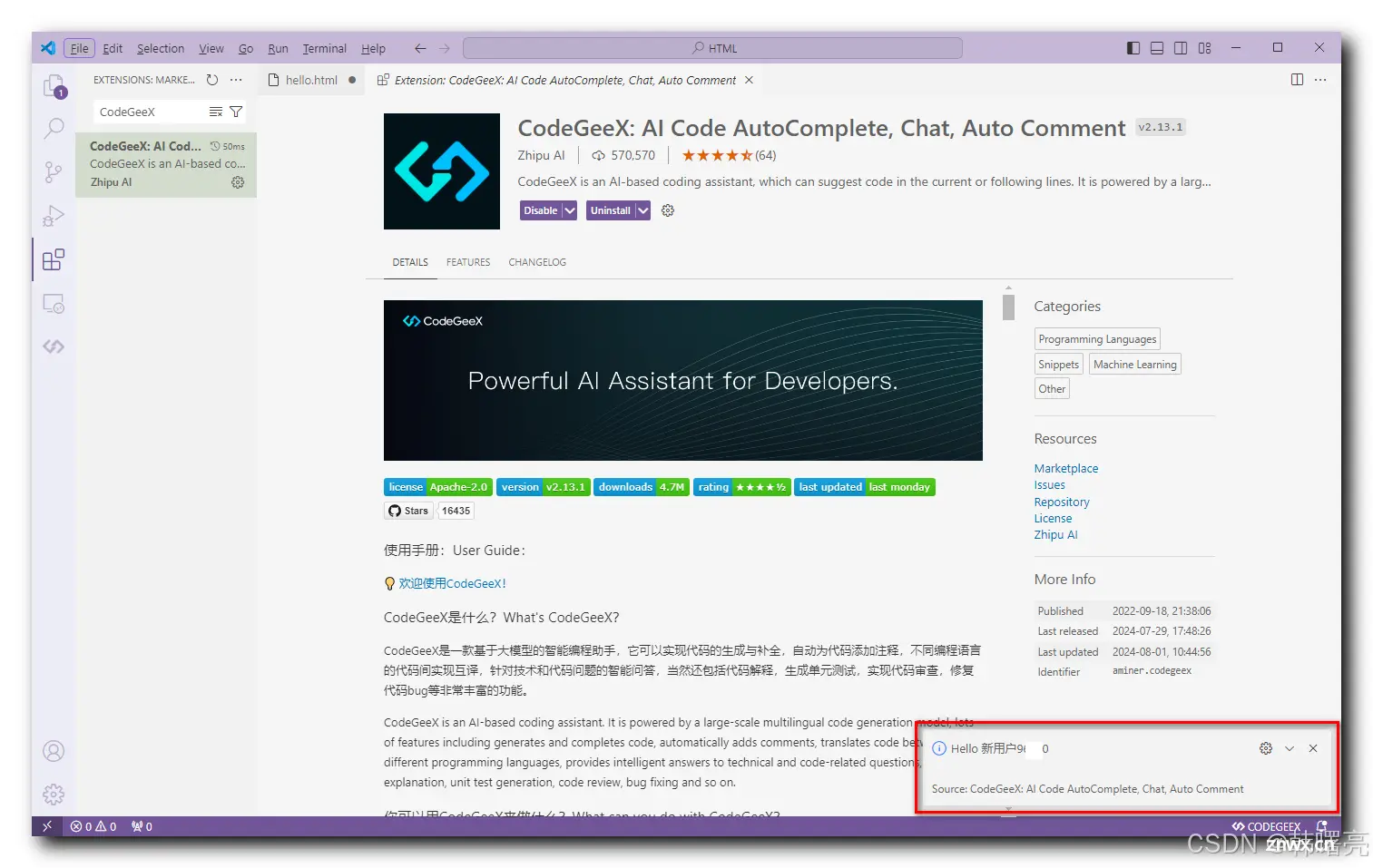Uninstall the CodeGeeX extension

click(611, 210)
